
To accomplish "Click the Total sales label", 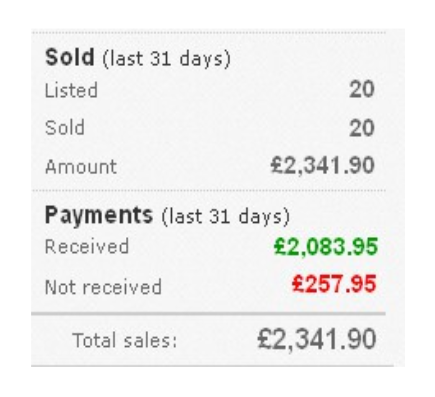I will 125,340.
